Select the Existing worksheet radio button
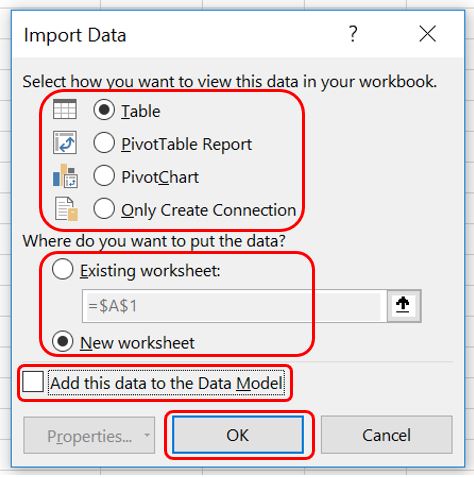 coord(62,269)
